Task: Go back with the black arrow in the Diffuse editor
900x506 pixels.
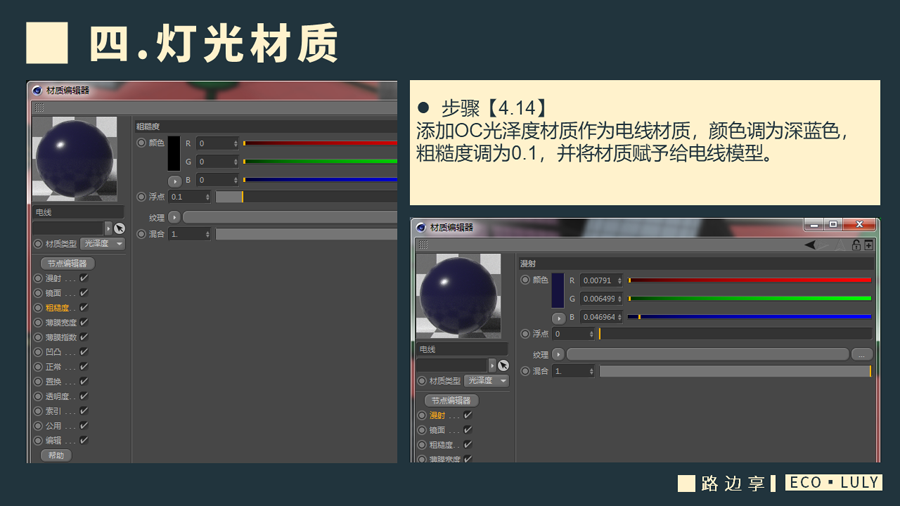Action: point(810,245)
